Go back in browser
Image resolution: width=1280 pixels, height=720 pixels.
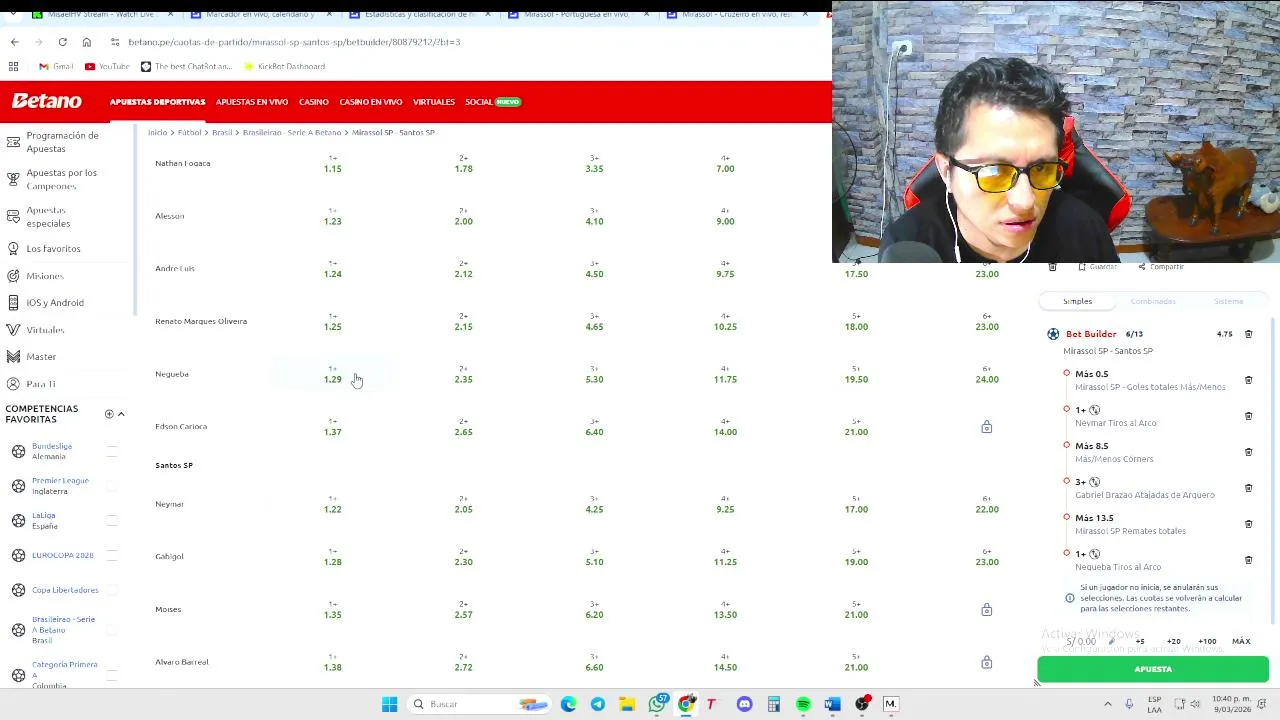pyautogui.click(x=14, y=42)
